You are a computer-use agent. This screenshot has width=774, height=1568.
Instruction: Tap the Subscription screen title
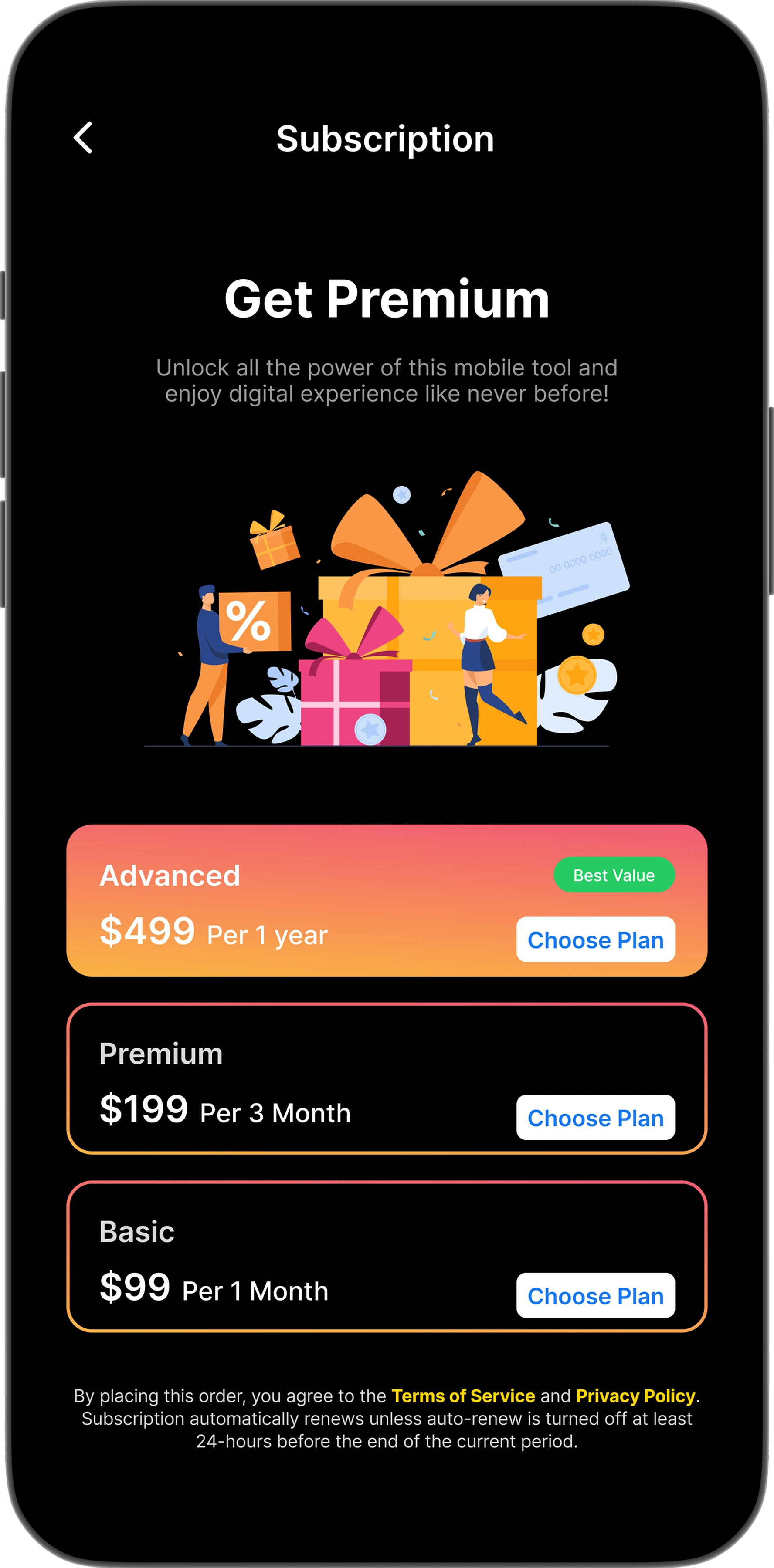(x=386, y=139)
